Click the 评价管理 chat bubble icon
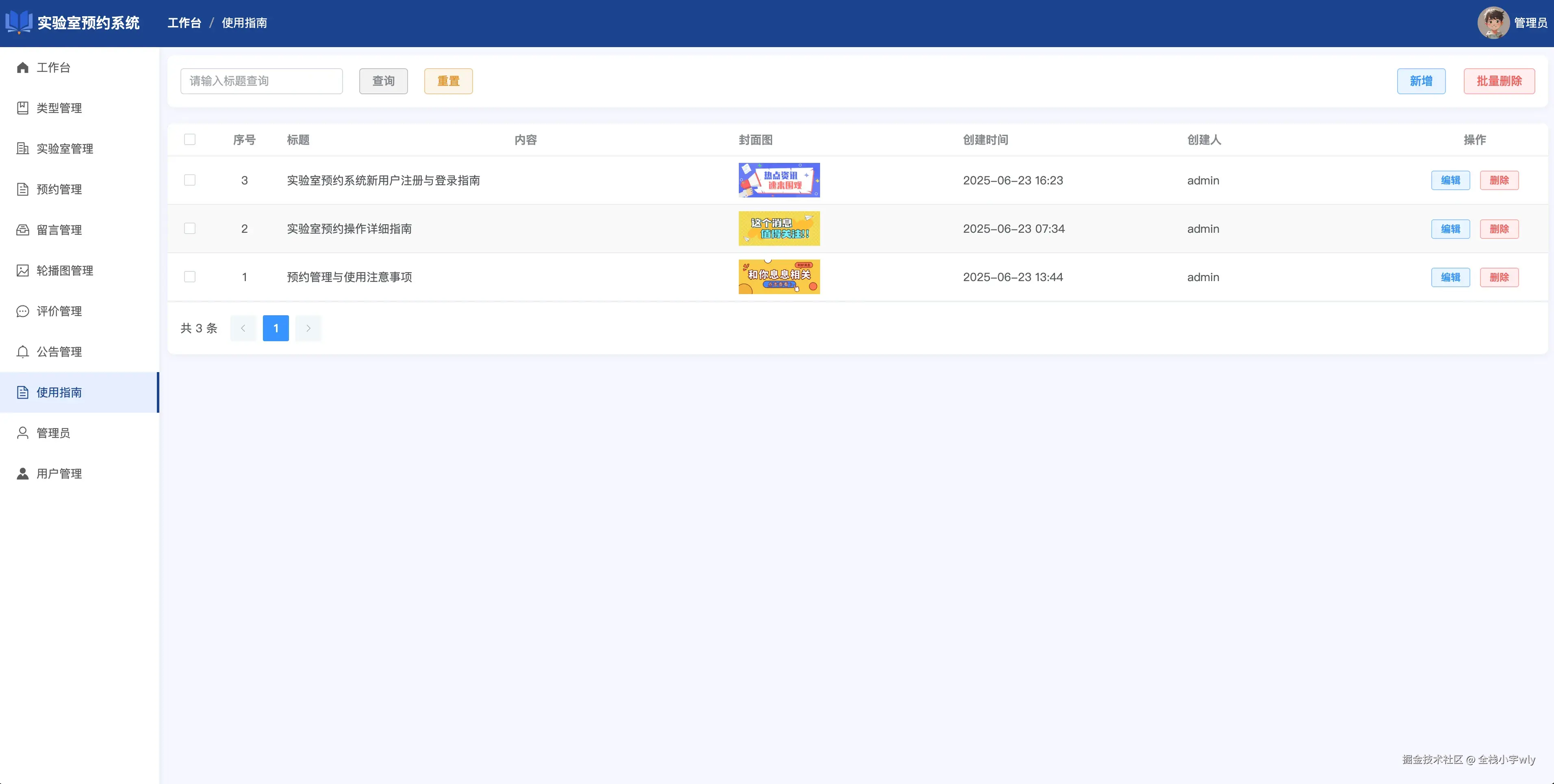The width and height of the screenshot is (1554, 784). point(22,311)
